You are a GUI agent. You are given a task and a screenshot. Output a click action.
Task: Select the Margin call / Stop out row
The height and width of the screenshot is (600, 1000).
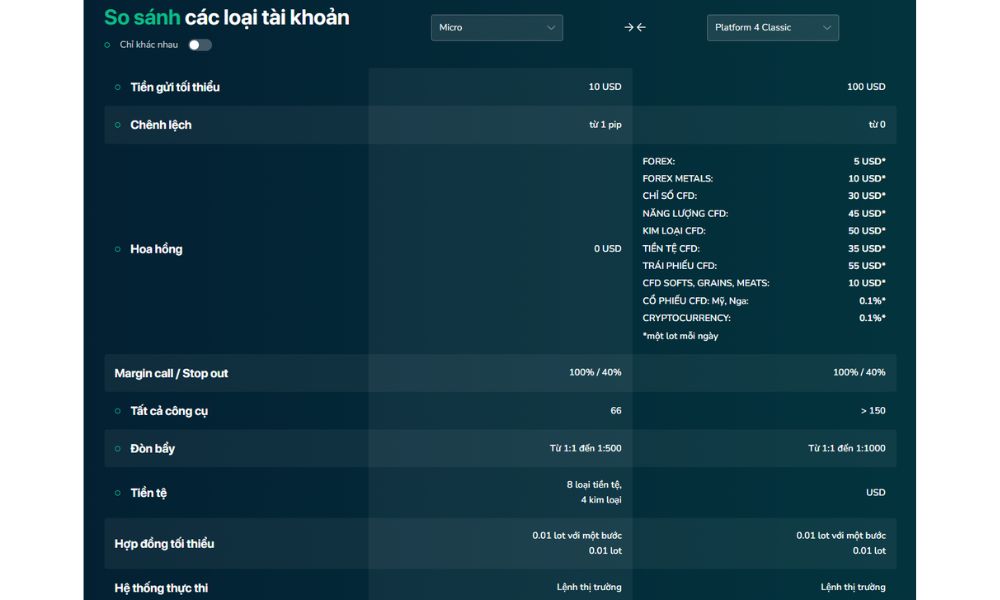coord(171,373)
